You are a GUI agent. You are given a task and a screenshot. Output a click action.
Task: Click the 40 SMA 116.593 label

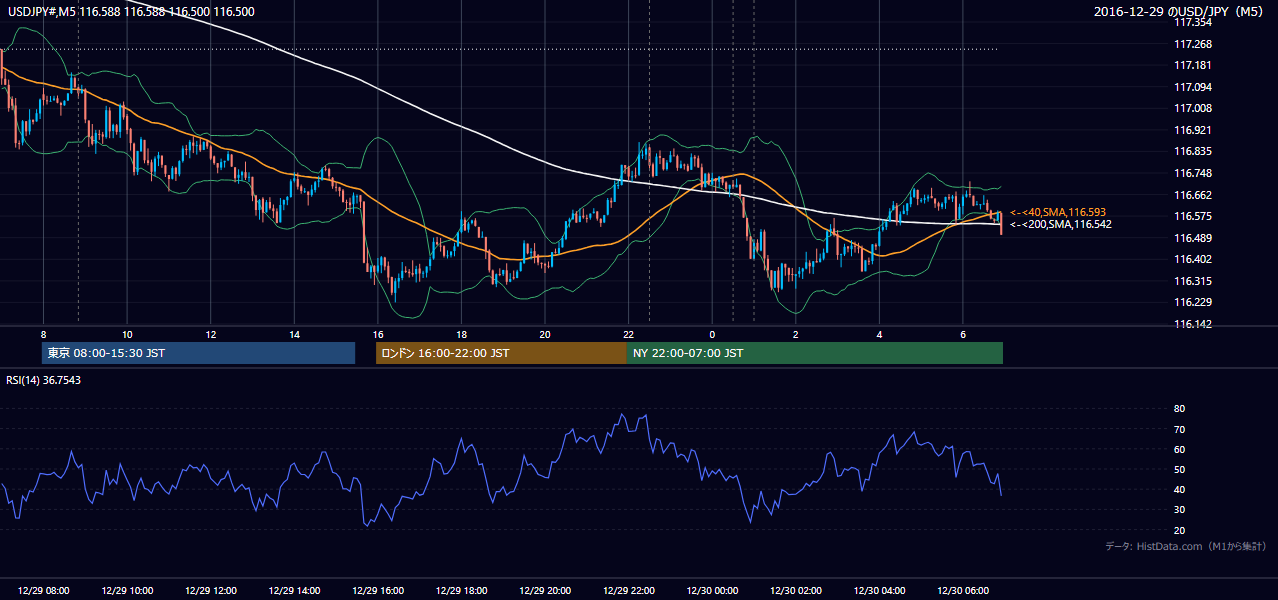pyautogui.click(x=1058, y=212)
